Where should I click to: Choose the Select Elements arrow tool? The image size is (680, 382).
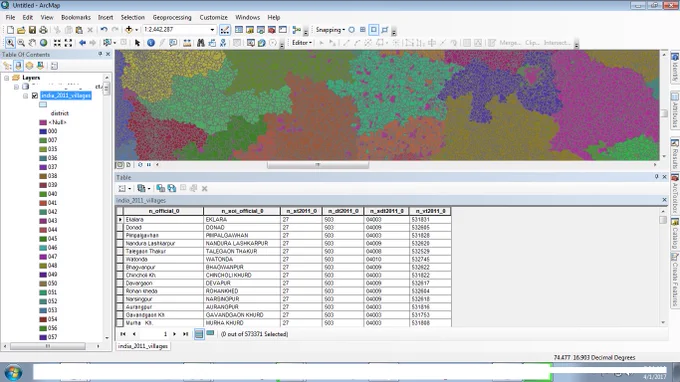137,43
